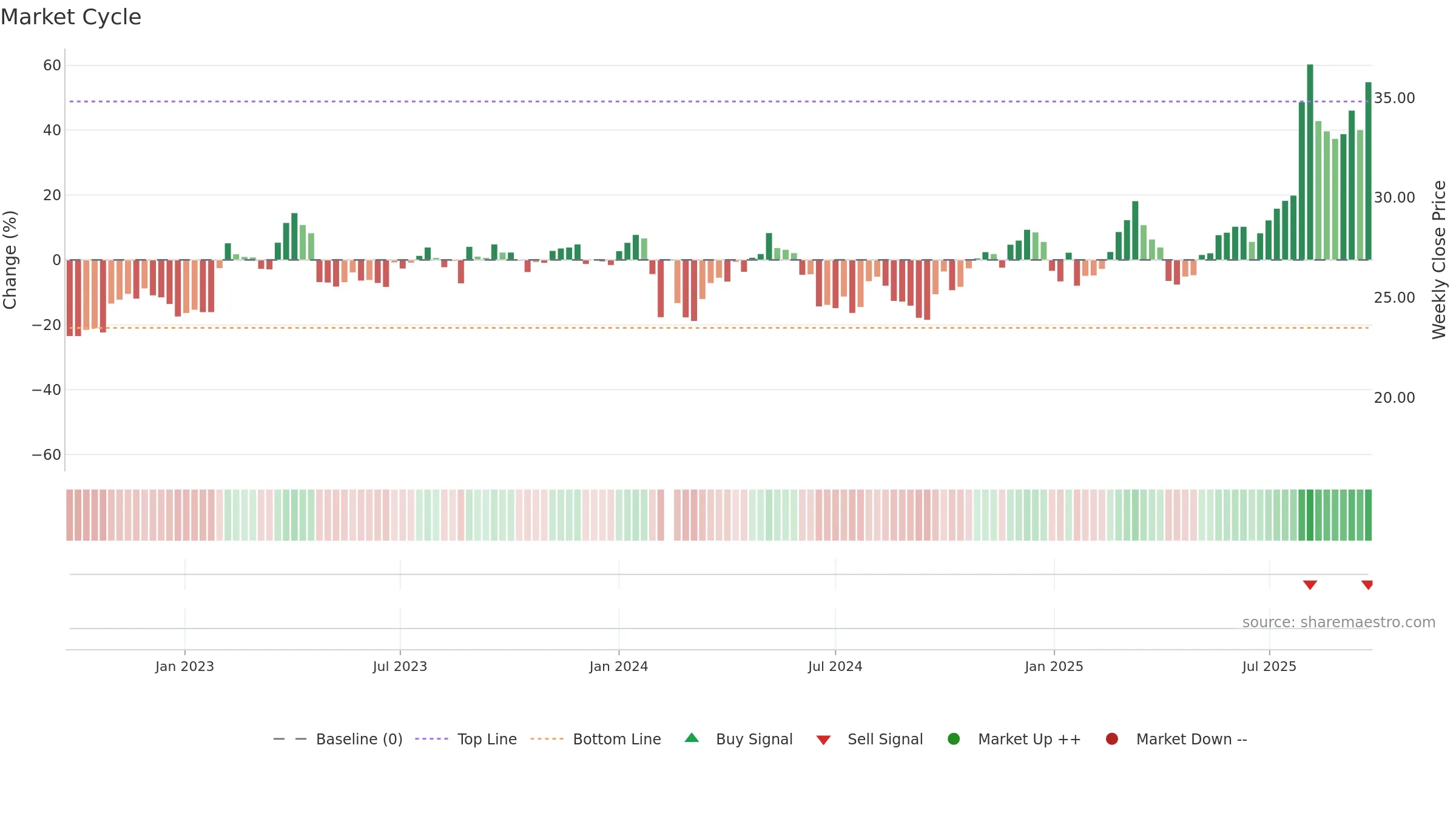The width and height of the screenshot is (1456, 819).
Task: Click the −20 tick on the left axis
Action: [47, 325]
